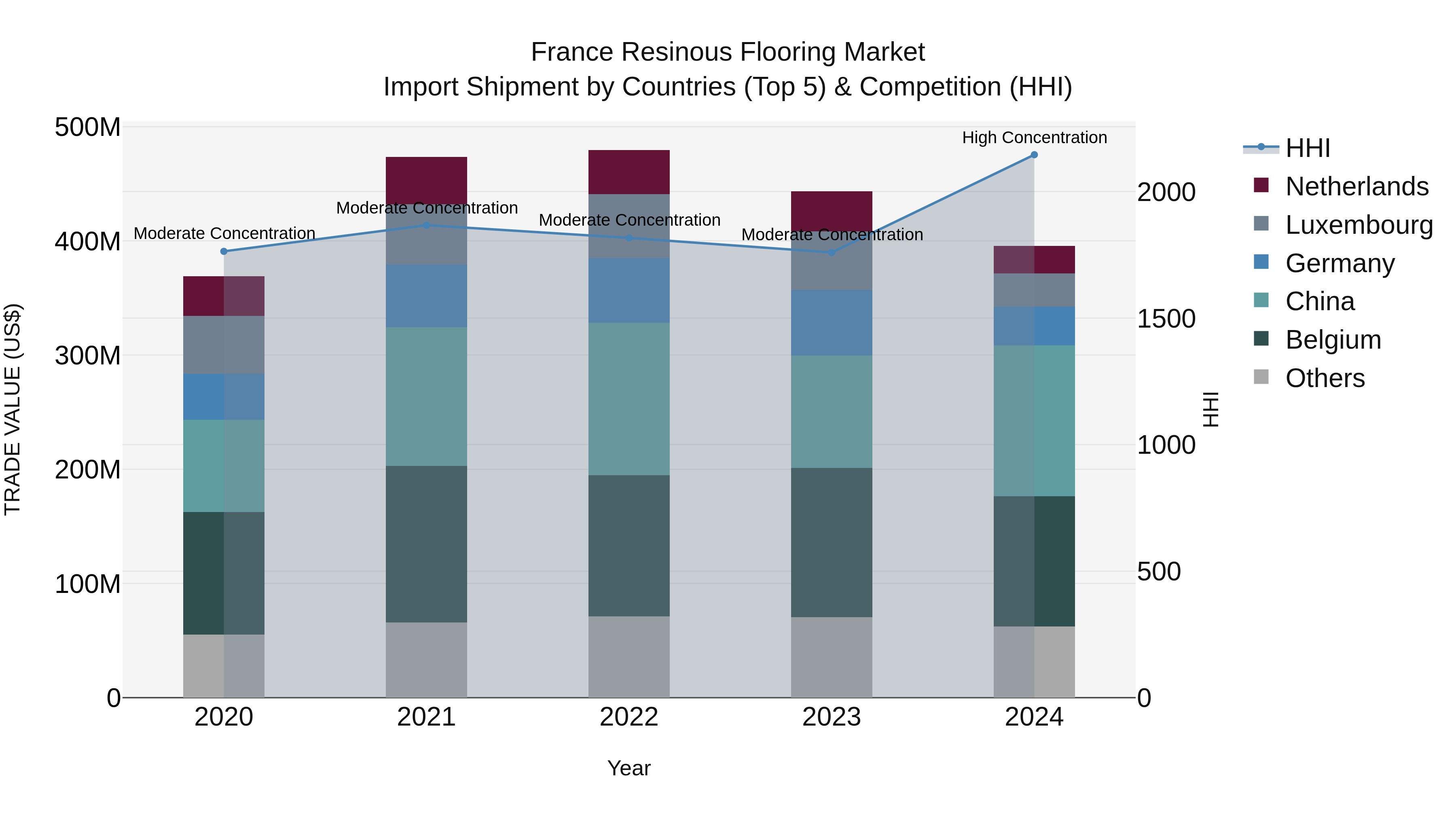The image size is (1456, 819).
Task: Click the Germany segment of 2023 bar
Action: click(832, 323)
